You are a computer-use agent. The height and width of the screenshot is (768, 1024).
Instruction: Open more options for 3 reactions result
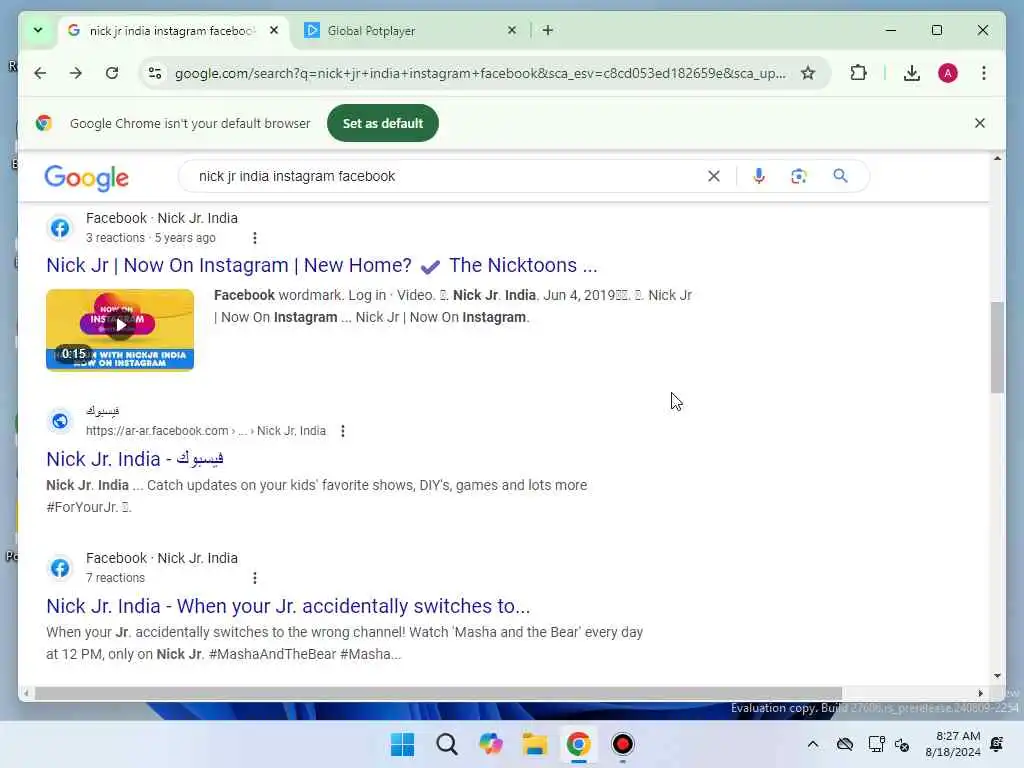pos(255,238)
